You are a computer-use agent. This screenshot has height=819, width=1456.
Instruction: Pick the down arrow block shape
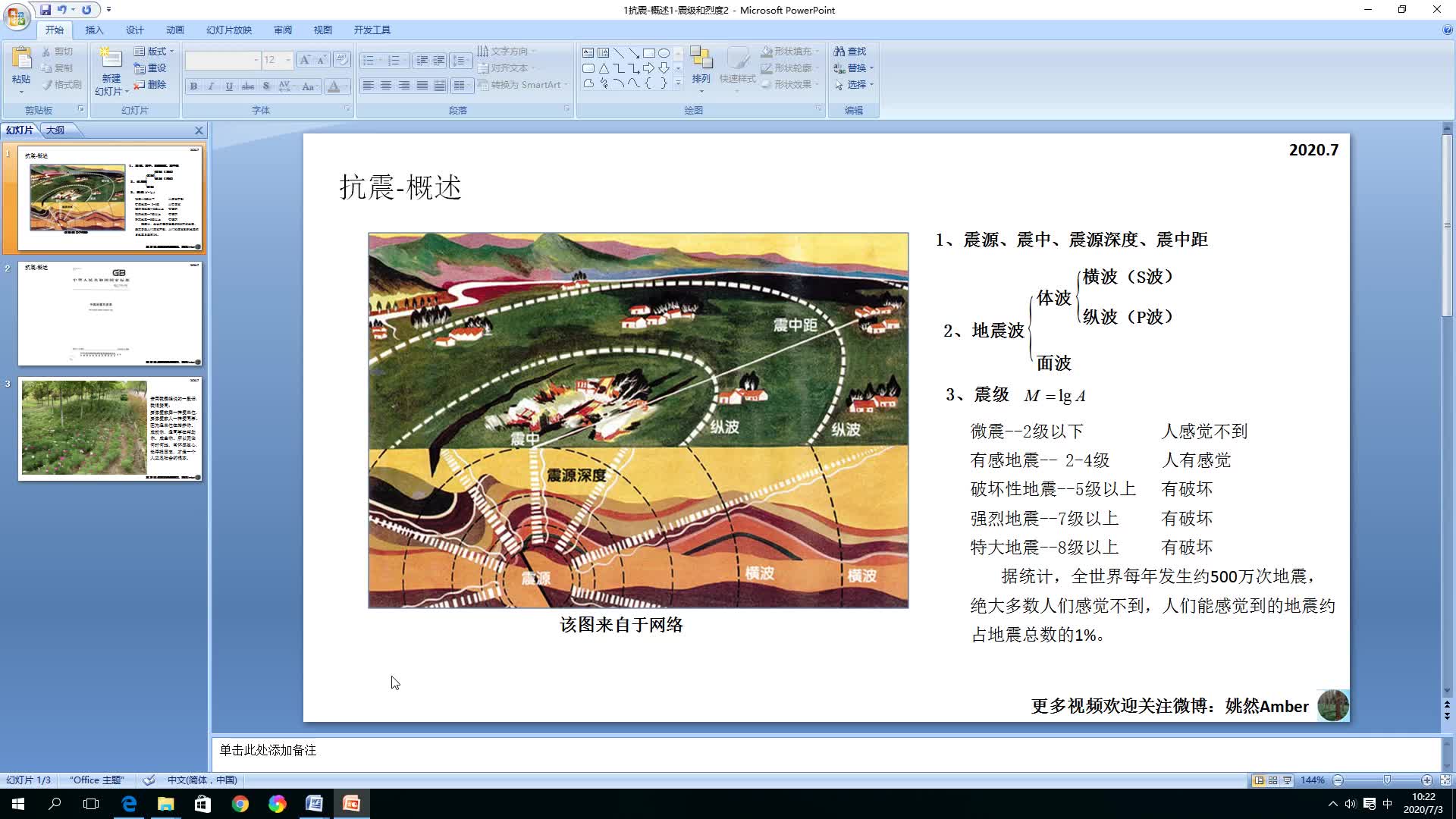[664, 68]
